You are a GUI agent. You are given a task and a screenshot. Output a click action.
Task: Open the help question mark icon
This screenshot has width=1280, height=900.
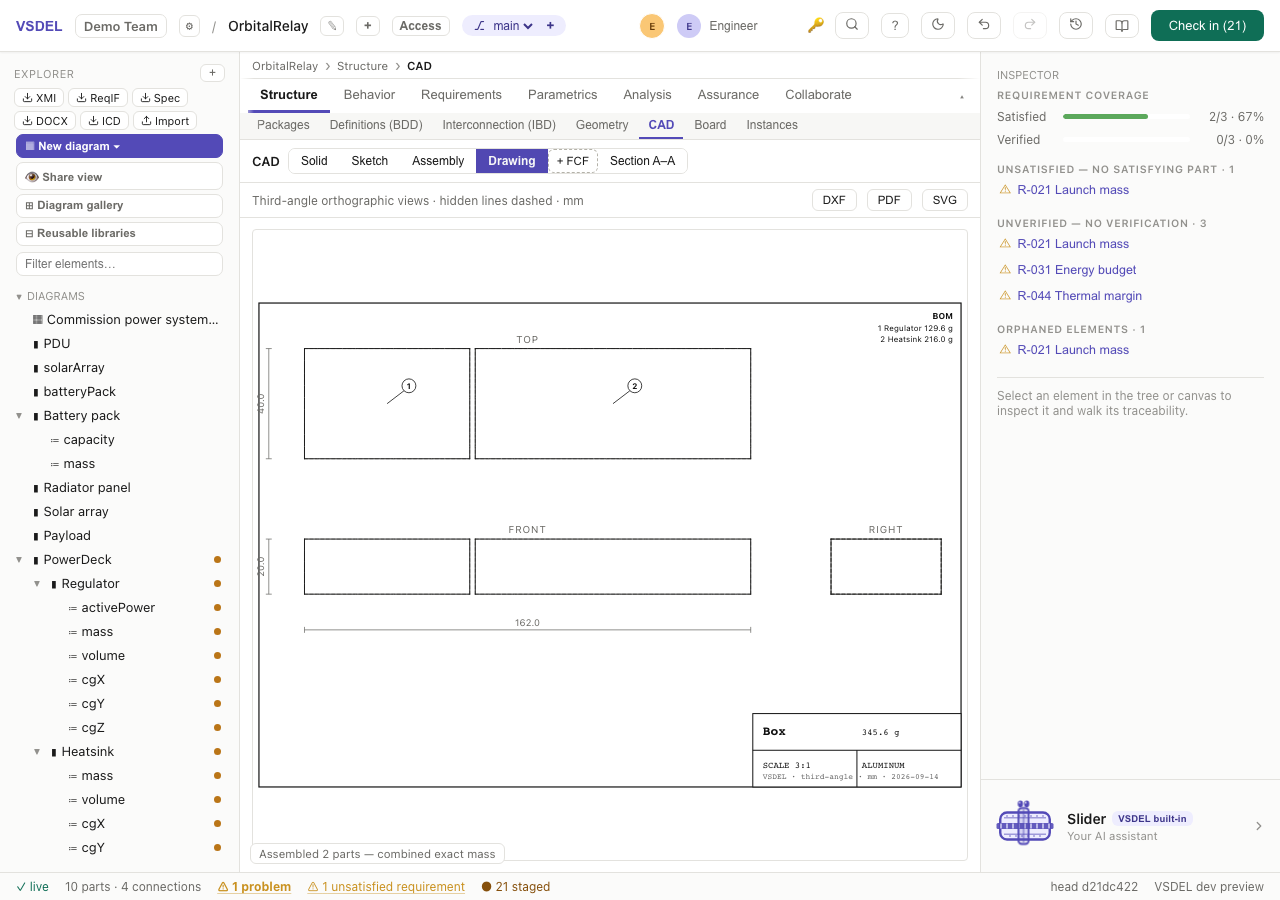coord(895,25)
